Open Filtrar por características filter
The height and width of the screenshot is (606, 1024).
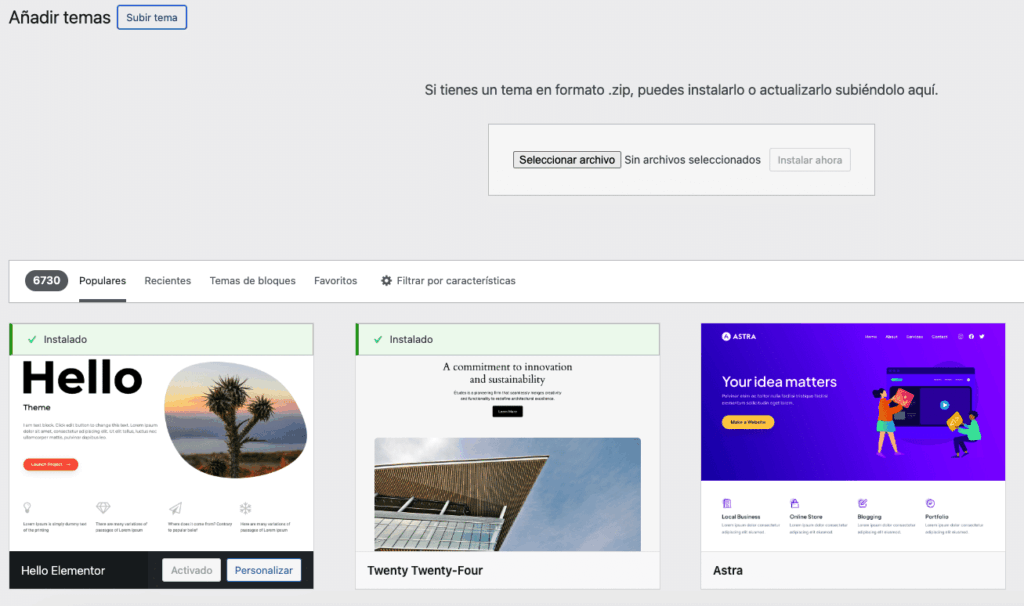click(449, 281)
